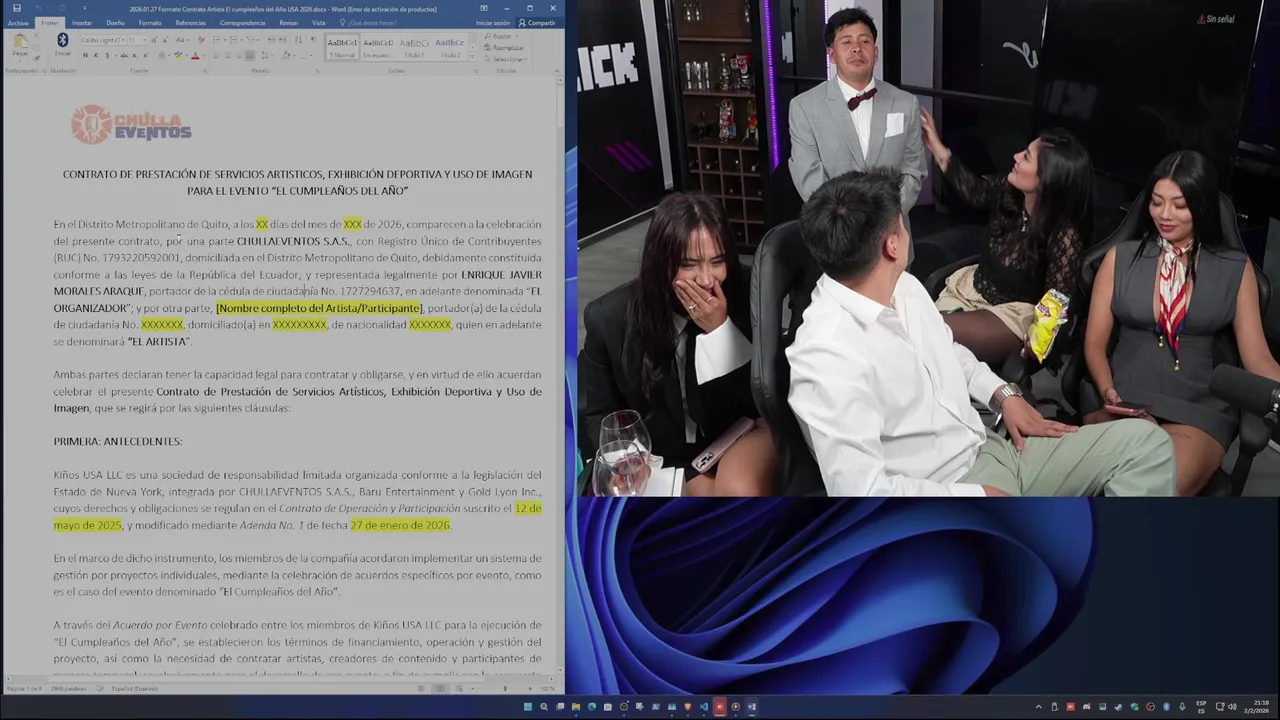Screen dimensions: 1280x720
Task: Open the Archivo tab
Action: 18,23
